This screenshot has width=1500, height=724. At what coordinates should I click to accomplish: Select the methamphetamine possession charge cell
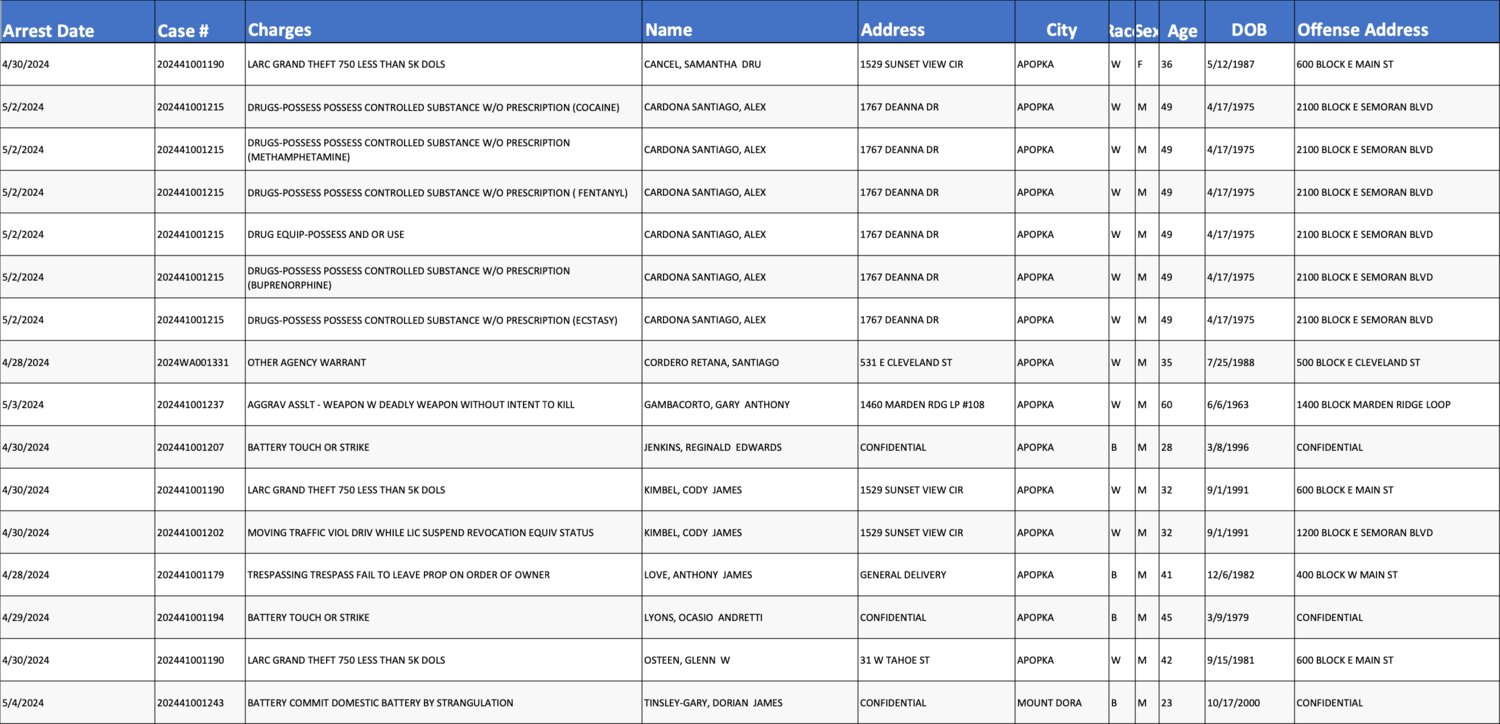443,149
